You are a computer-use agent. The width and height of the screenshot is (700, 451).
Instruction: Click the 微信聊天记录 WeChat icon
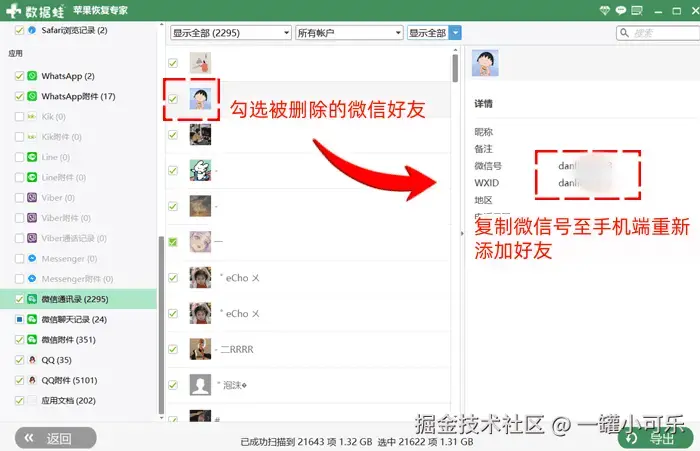pyautogui.click(x=32, y=319)
